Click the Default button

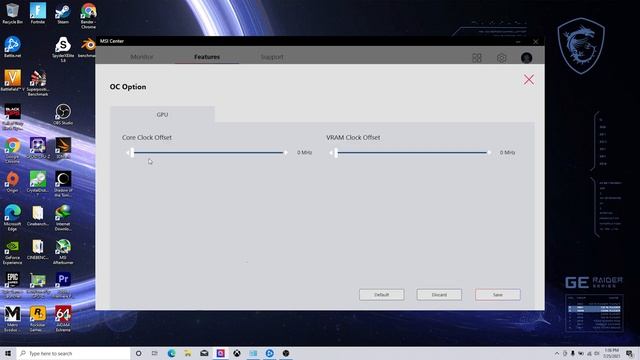pyautogui.click(x=382, y=295)
